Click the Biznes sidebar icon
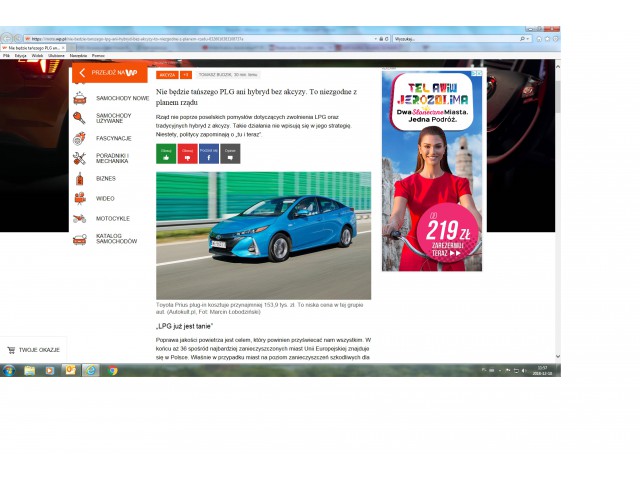 (x=79, y=178)
